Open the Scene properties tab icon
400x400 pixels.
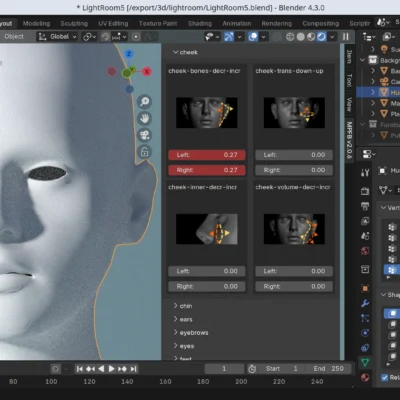365,236
